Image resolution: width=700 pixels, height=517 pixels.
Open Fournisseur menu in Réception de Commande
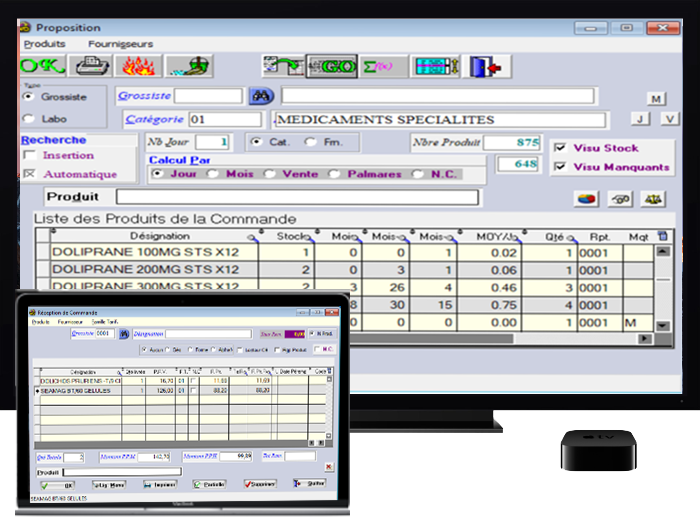point(70,321)
